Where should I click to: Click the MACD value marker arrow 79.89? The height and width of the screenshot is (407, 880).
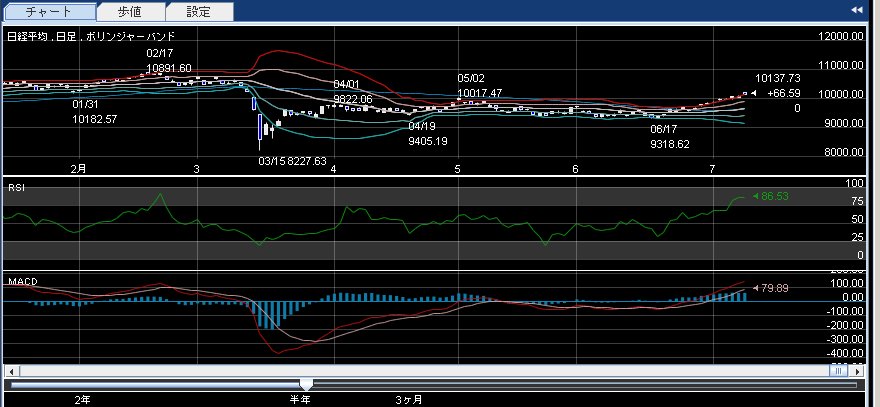[754, 288]
